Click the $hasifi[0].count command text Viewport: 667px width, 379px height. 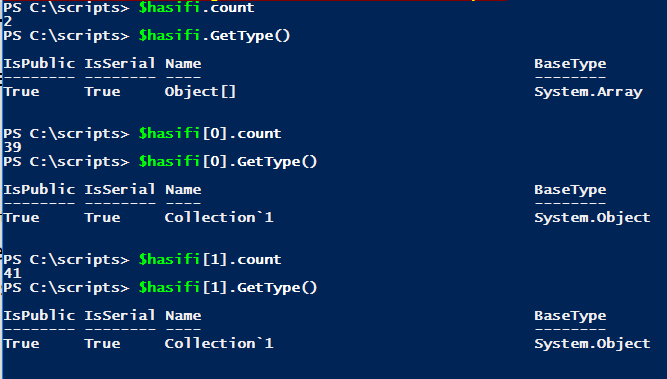pos(210,134)
